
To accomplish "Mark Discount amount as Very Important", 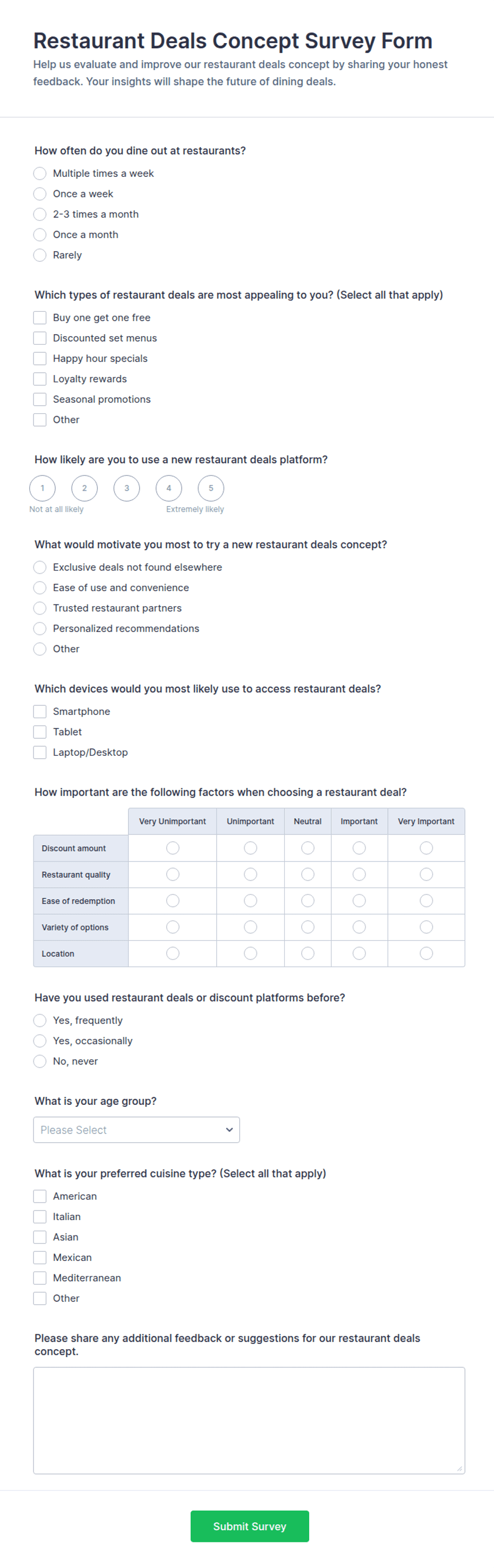I will tap(427, 848).
